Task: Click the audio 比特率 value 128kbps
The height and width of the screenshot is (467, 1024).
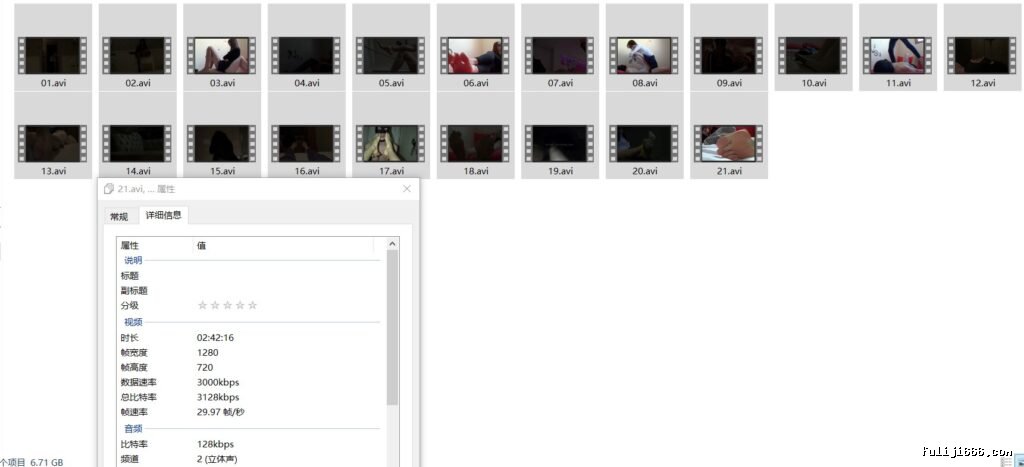Action: tap(215, 444)
